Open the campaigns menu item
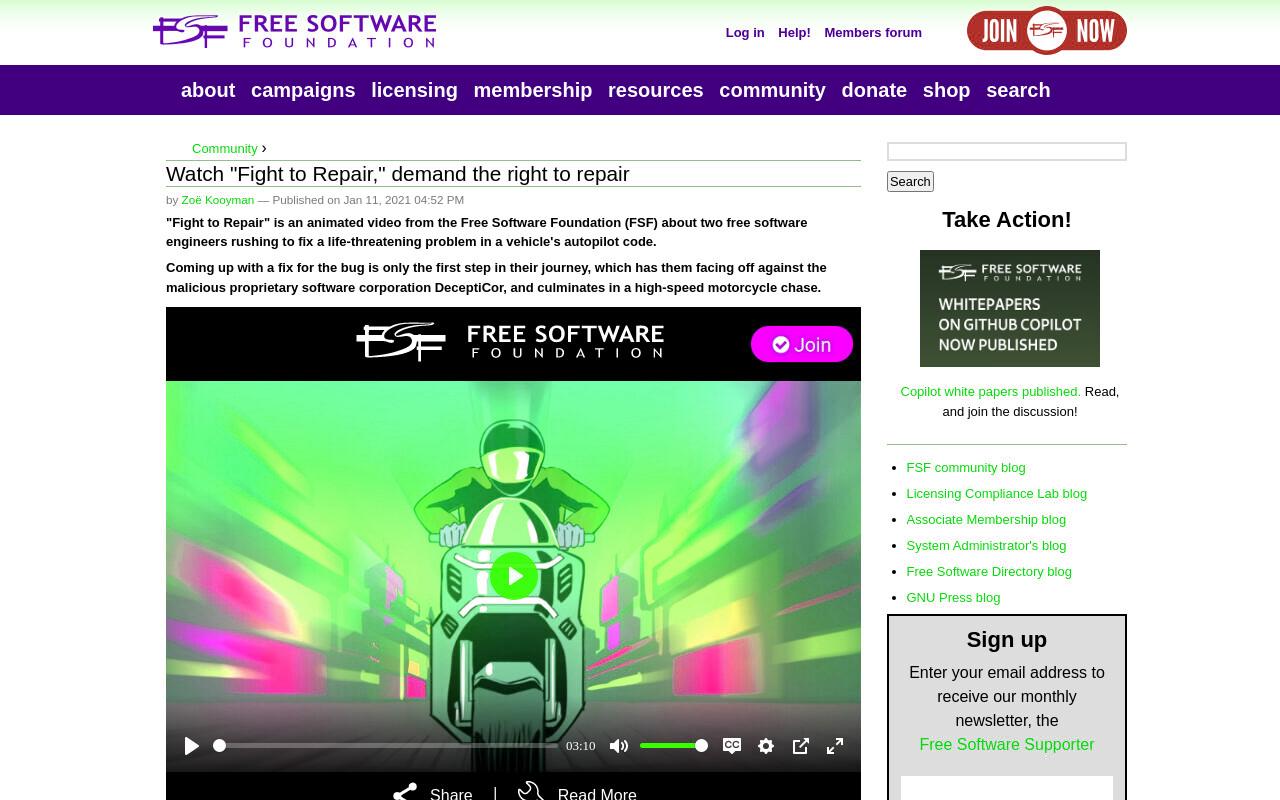 [x=303, y=90]
